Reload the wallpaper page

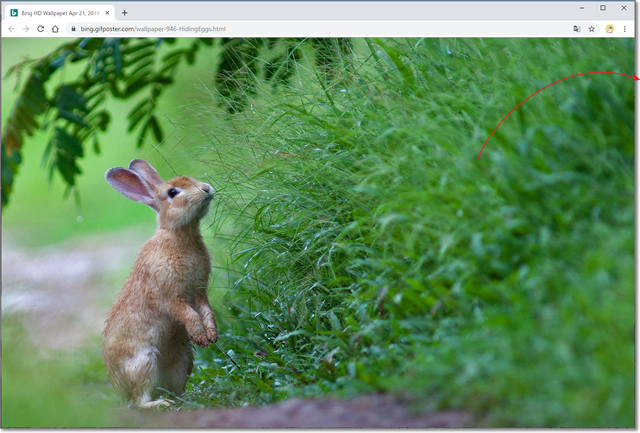point(40,29)
